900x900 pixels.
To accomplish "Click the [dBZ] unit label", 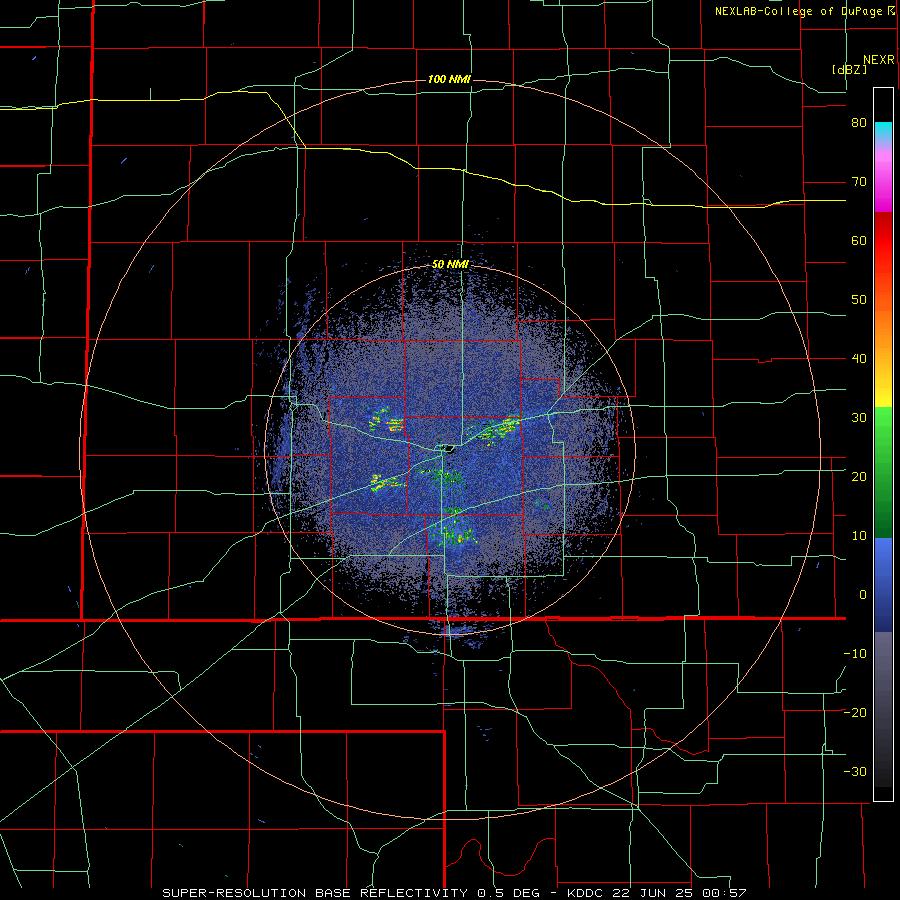I will 849,69.
